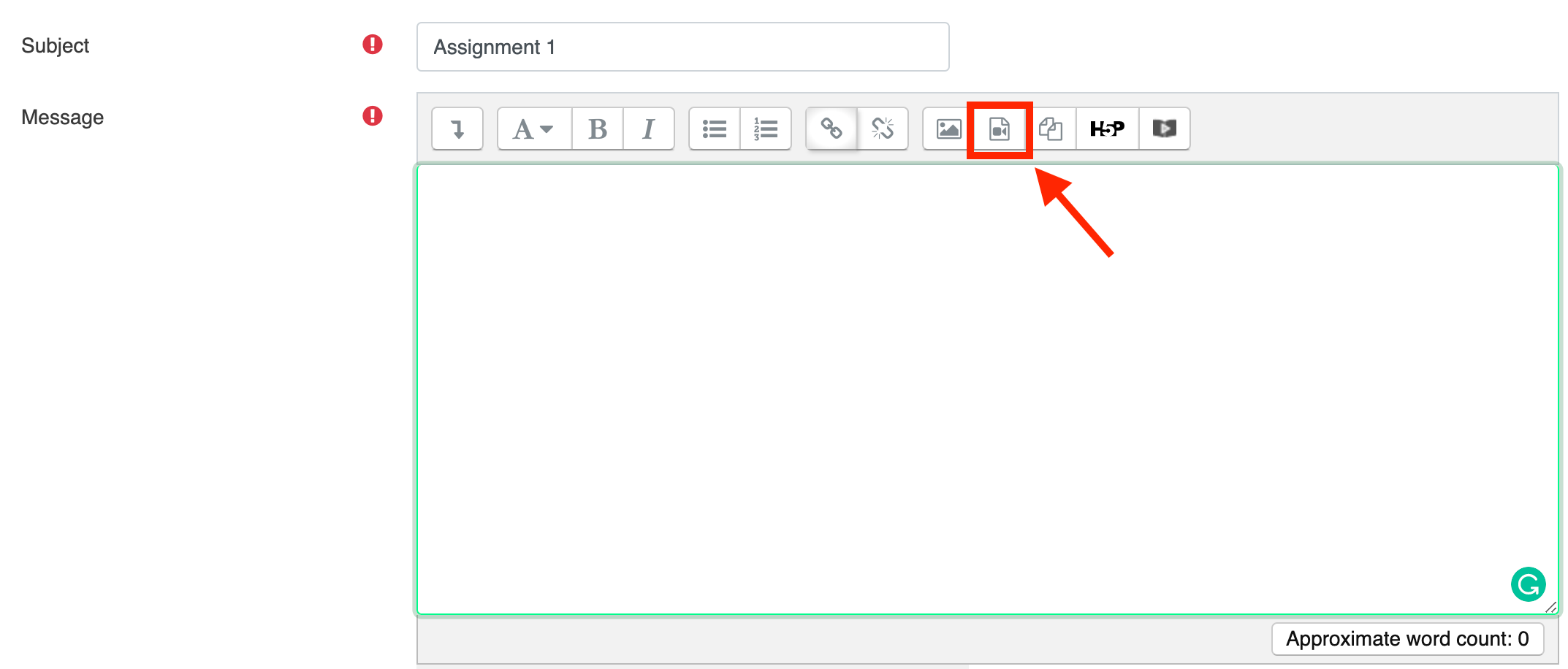
Task: Click the H5P insert button
Action: pyautogui.click(x=1107, y=129)
